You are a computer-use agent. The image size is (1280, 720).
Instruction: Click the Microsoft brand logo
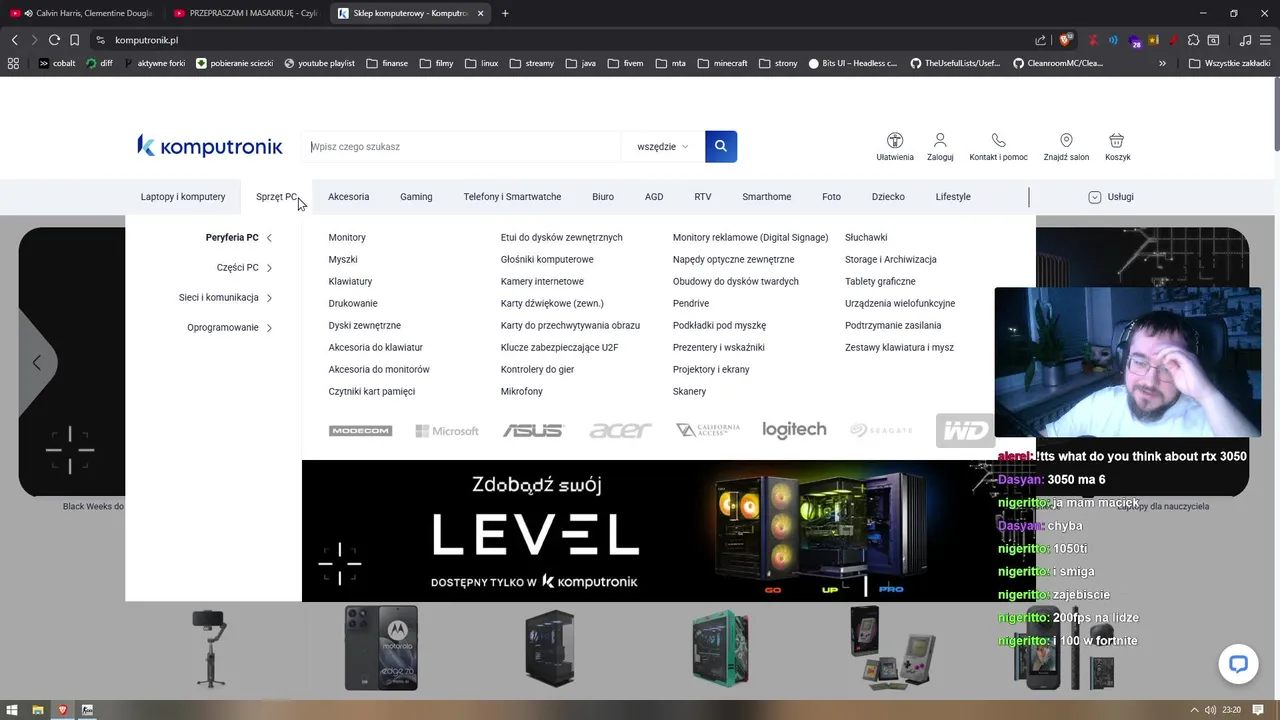tap(447, 431)
